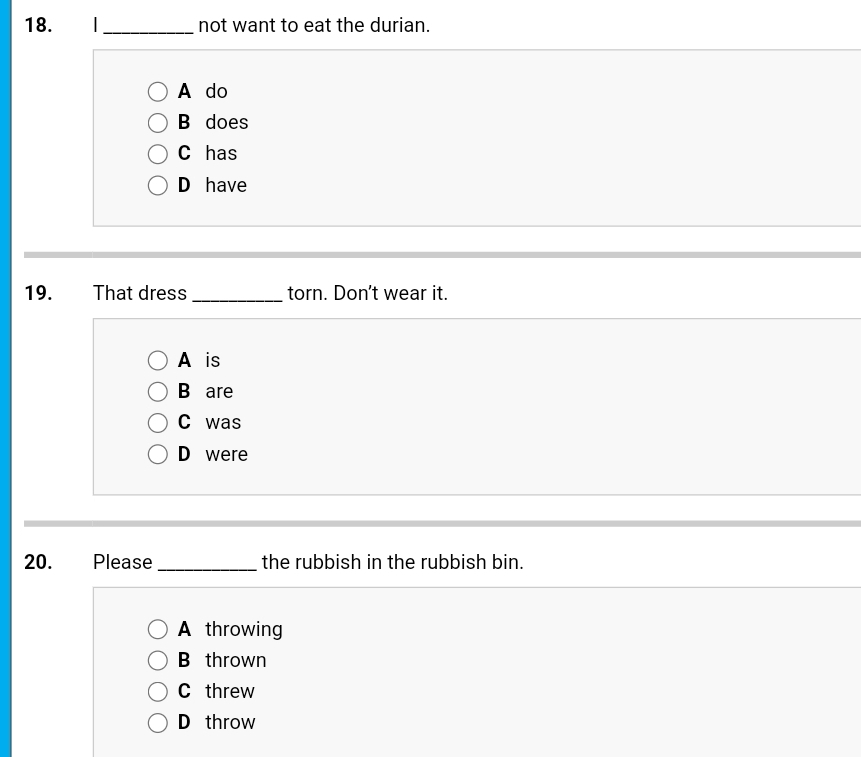Select the 'were' option label text
The width and height of the screenshot is (861, 757).
point(226,454)
